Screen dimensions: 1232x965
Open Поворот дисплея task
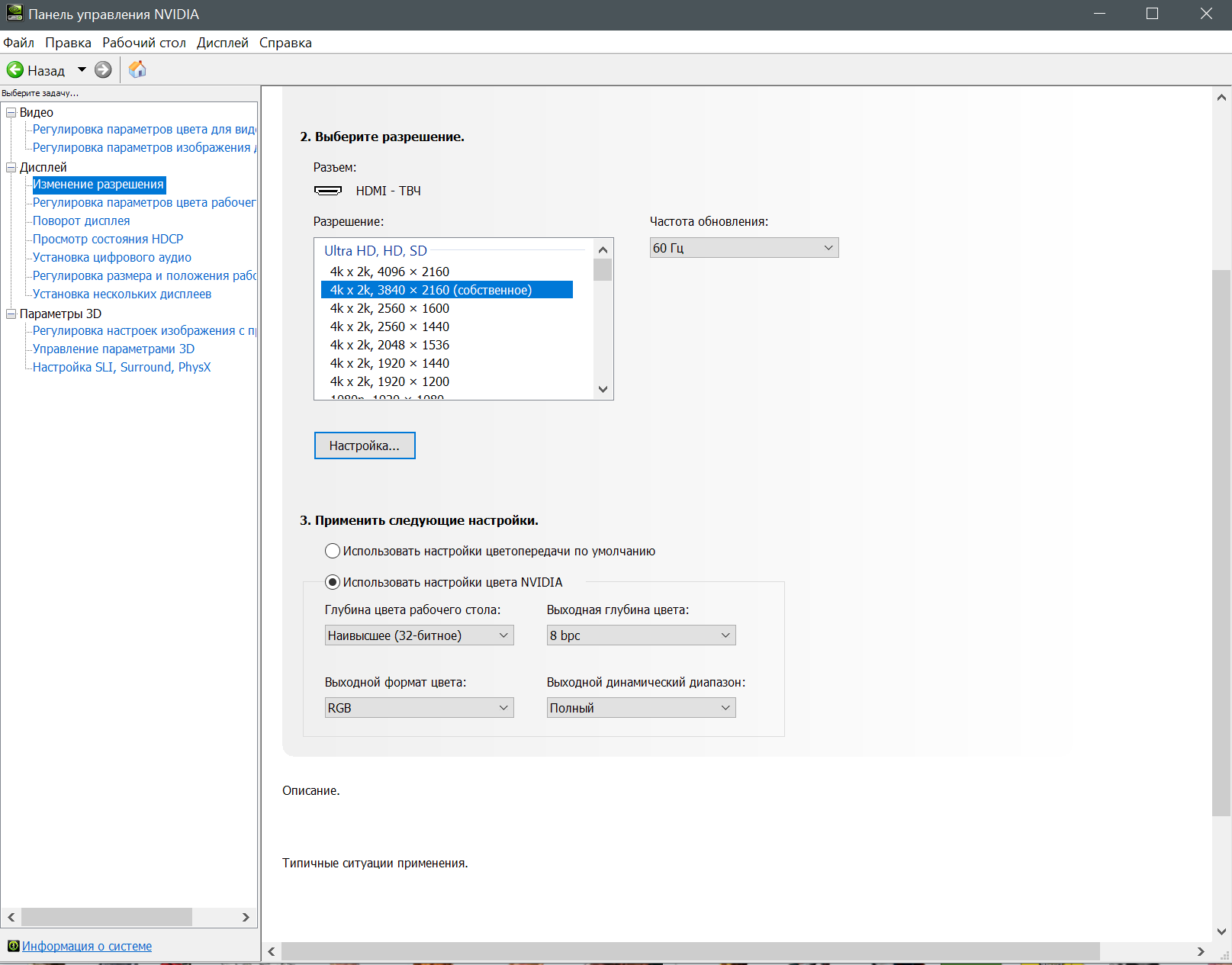click(x=82, y=221)
